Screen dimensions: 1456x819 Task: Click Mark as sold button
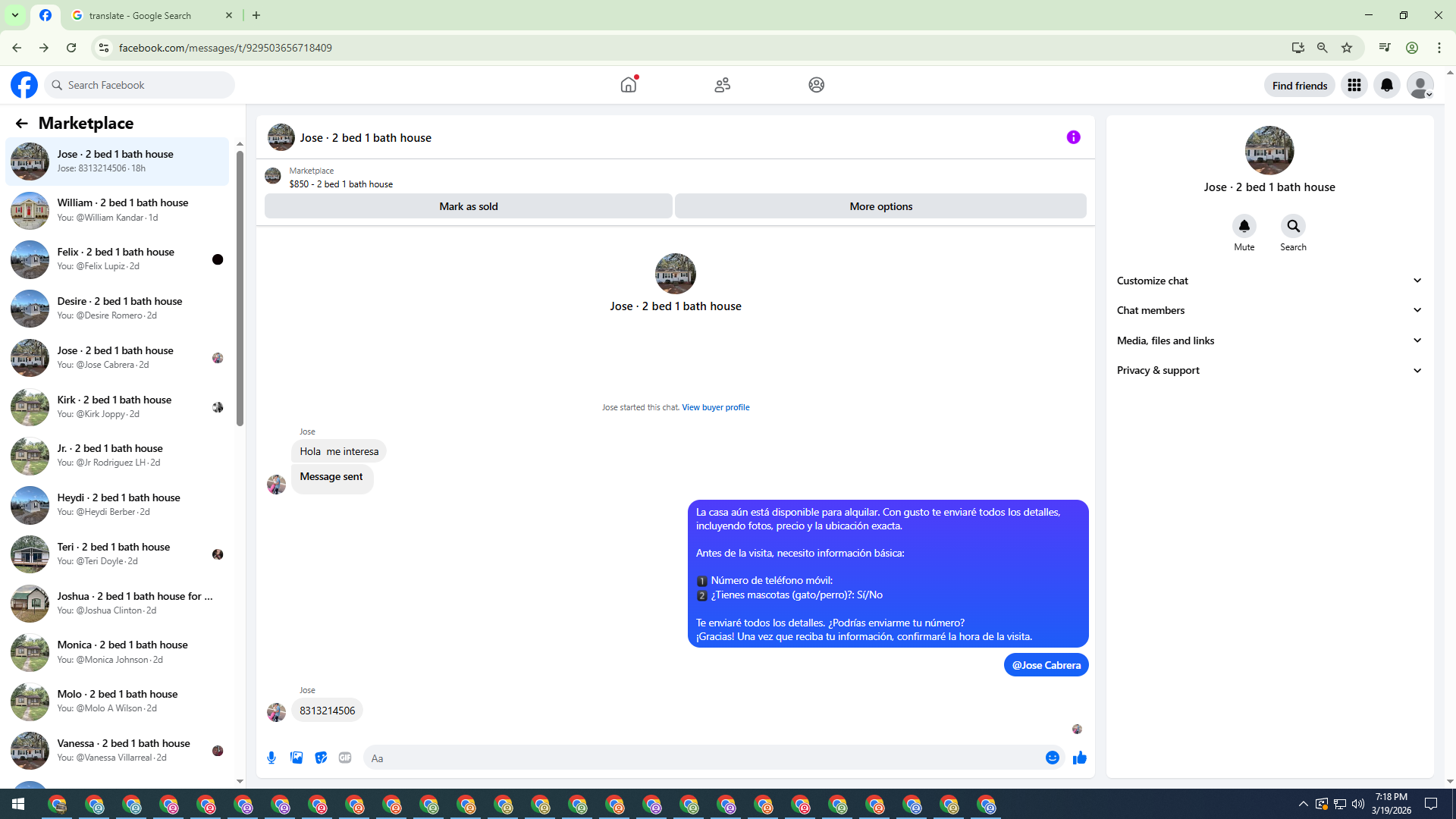468,206
